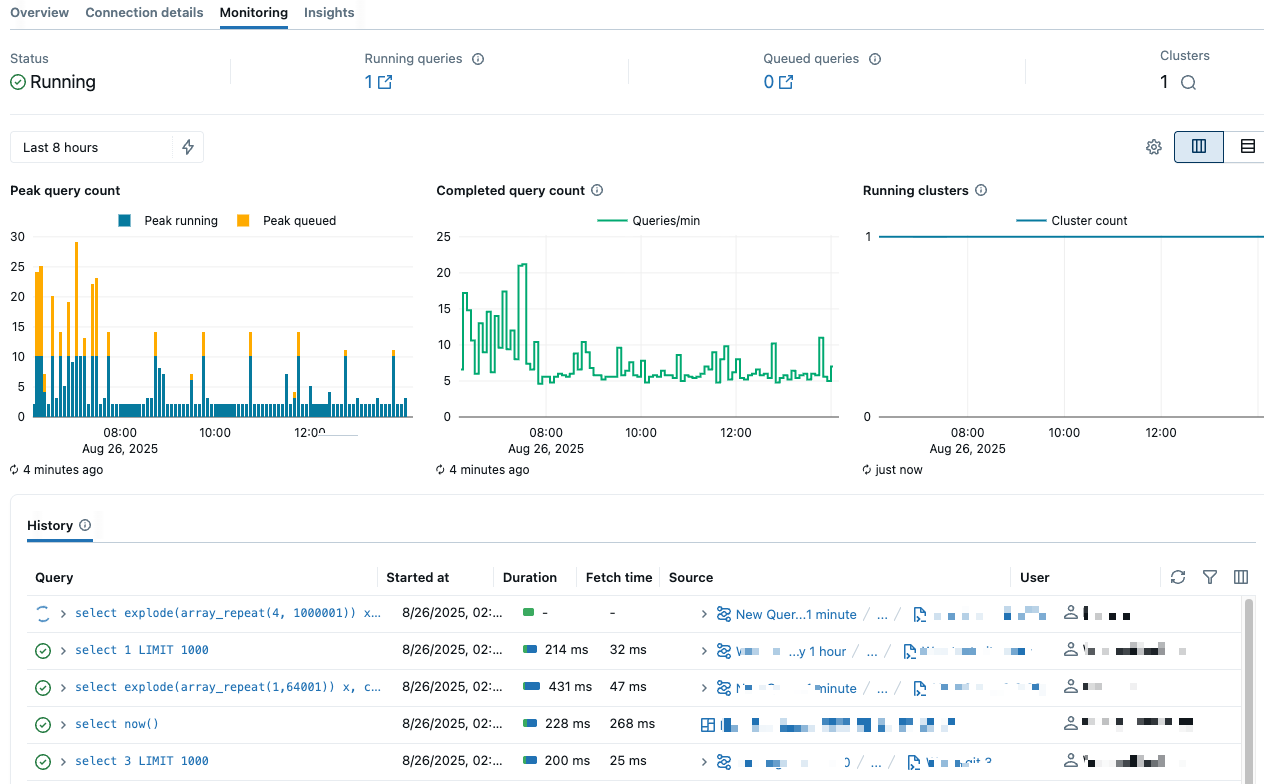Click the info icon next to Running queries
Screen dimensions: 1264x784
click(478, 59)
